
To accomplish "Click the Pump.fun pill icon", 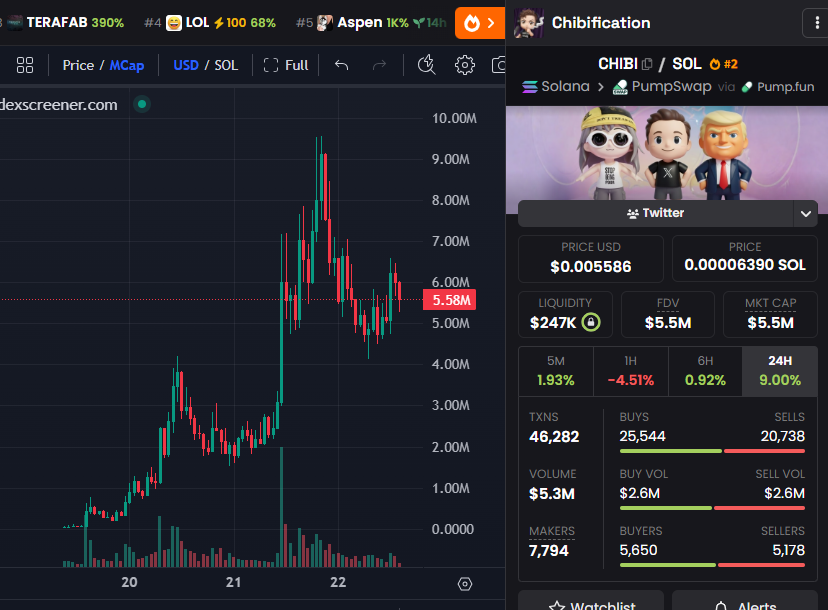I will tap(747, 87).
